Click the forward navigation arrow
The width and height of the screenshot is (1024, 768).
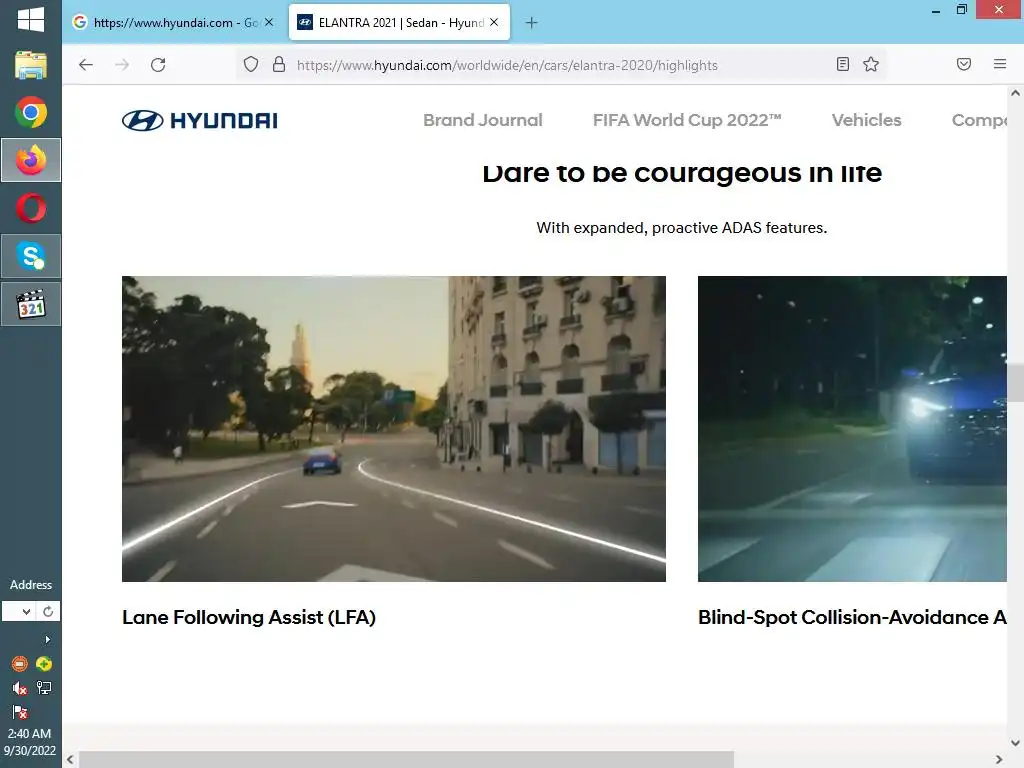click(122, 65)
